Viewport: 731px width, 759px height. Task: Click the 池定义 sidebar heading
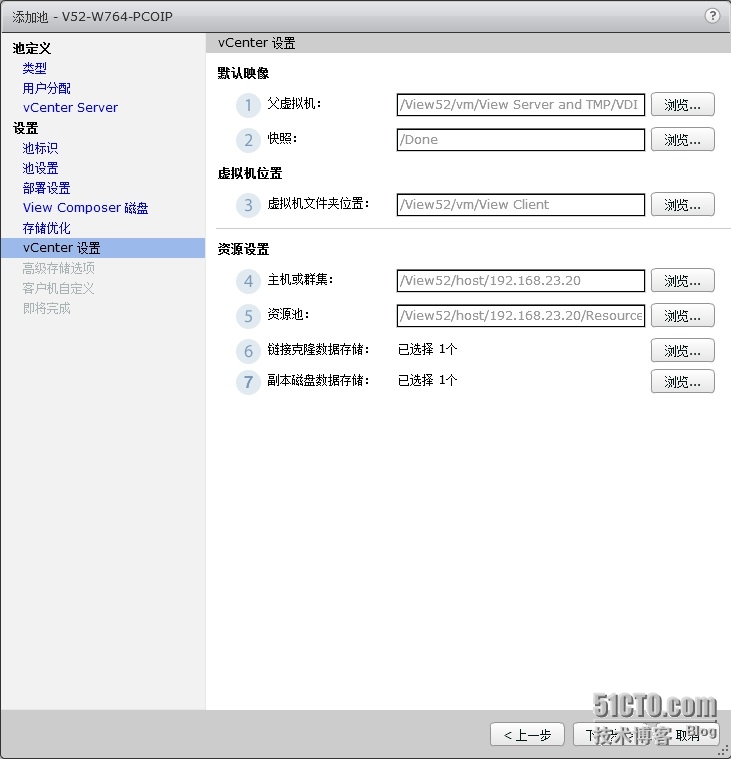[31, 48]
